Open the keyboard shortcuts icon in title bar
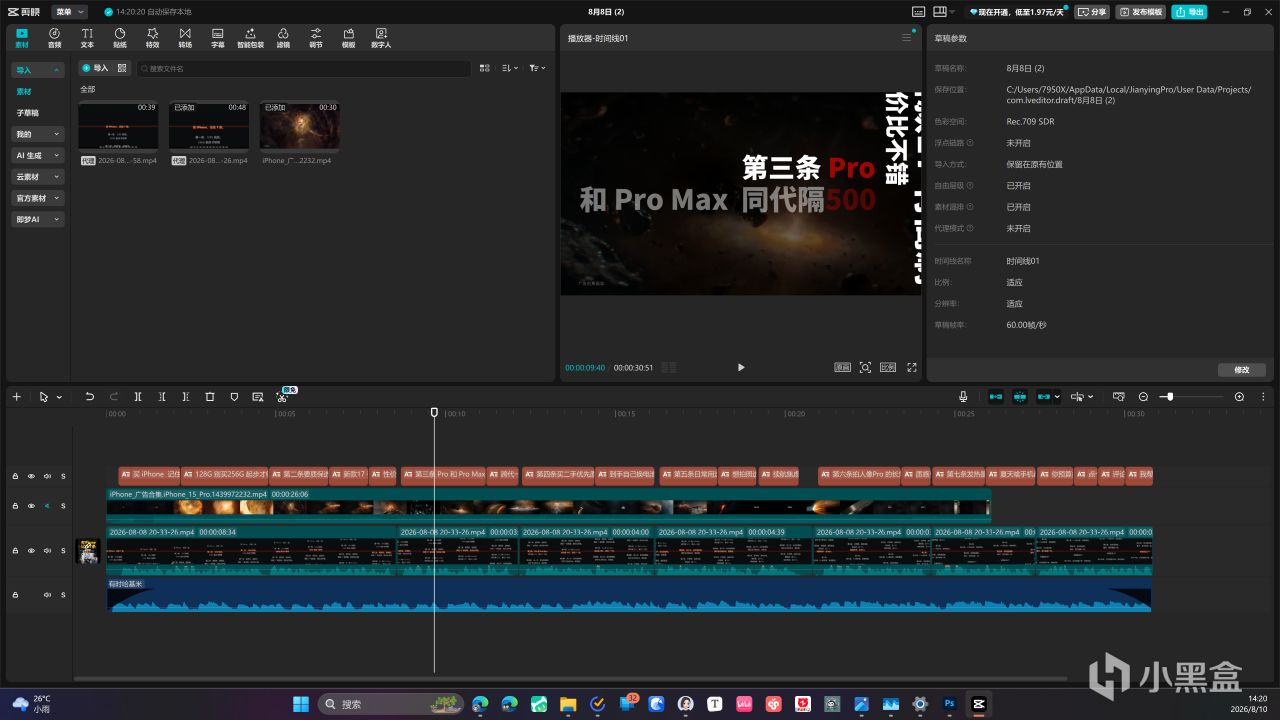The image size is (1280, 720). coord(919,12)
